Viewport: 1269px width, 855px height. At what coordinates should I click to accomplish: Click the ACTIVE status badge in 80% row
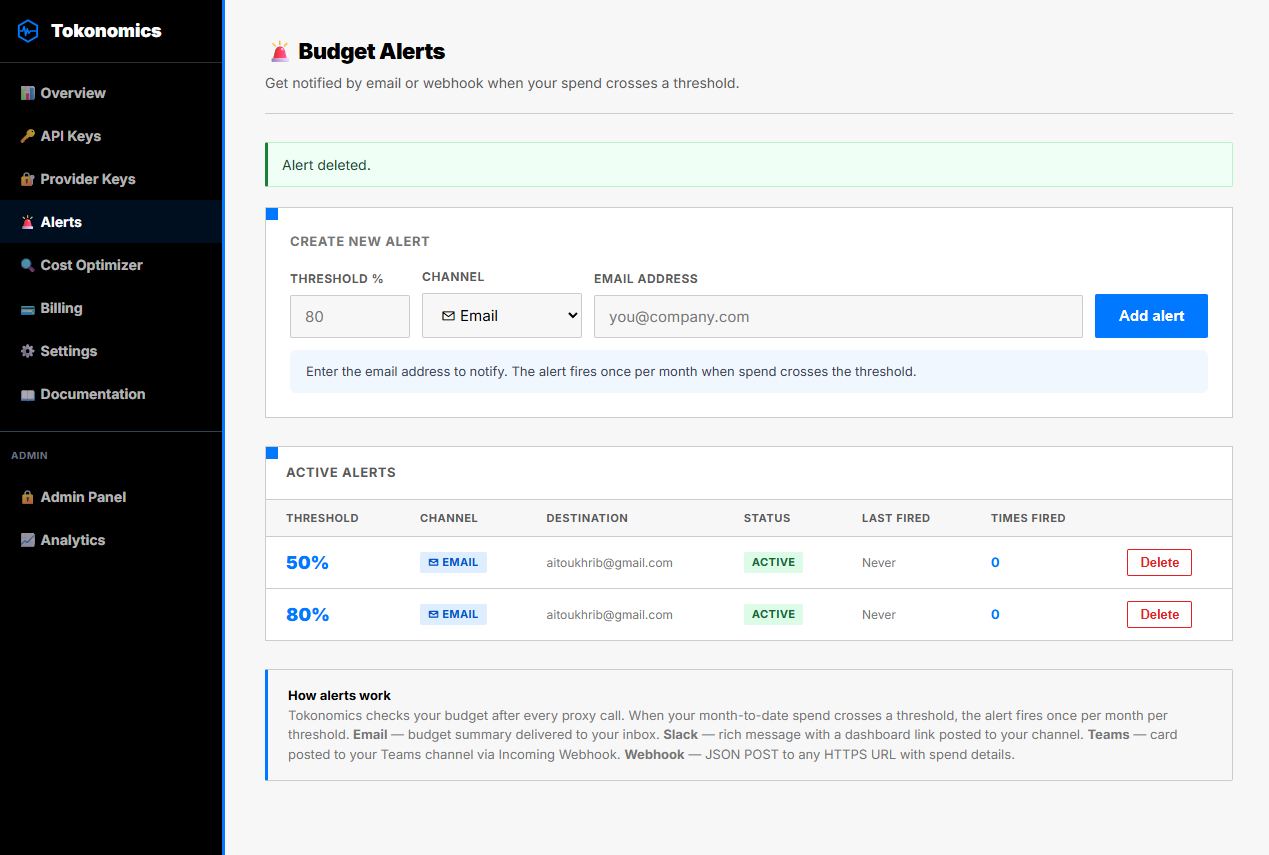pyautogui.click(x=773, y=614)
